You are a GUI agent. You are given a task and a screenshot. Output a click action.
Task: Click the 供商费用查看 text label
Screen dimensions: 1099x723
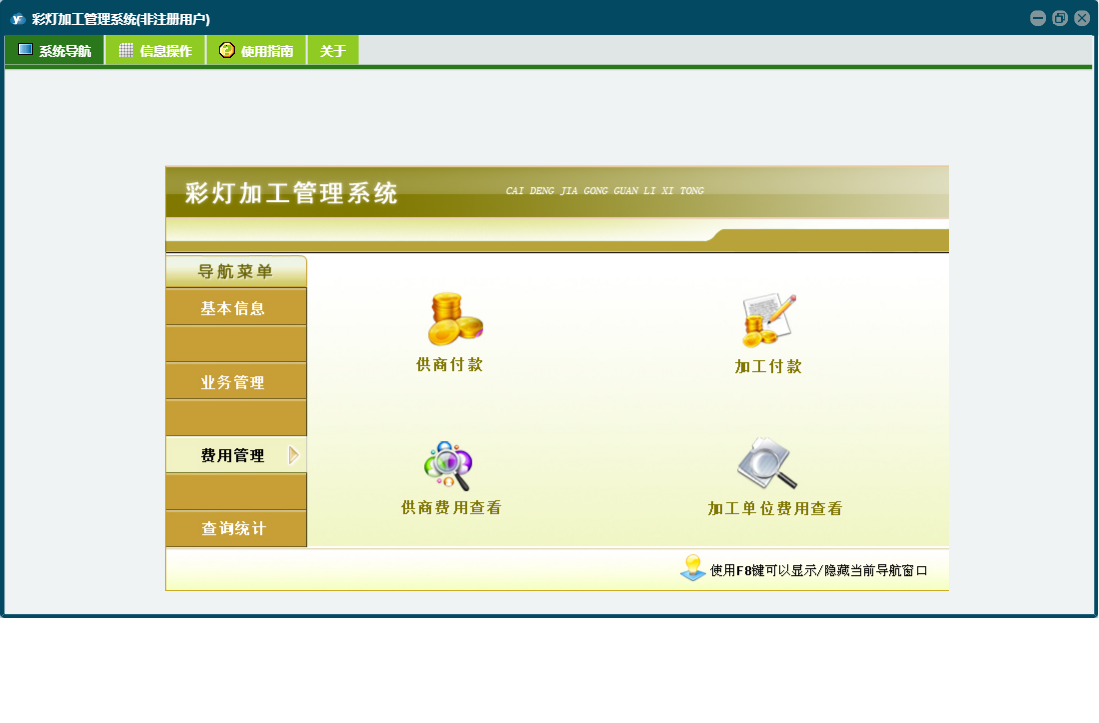pyautogui.click(x=451, y=508)
